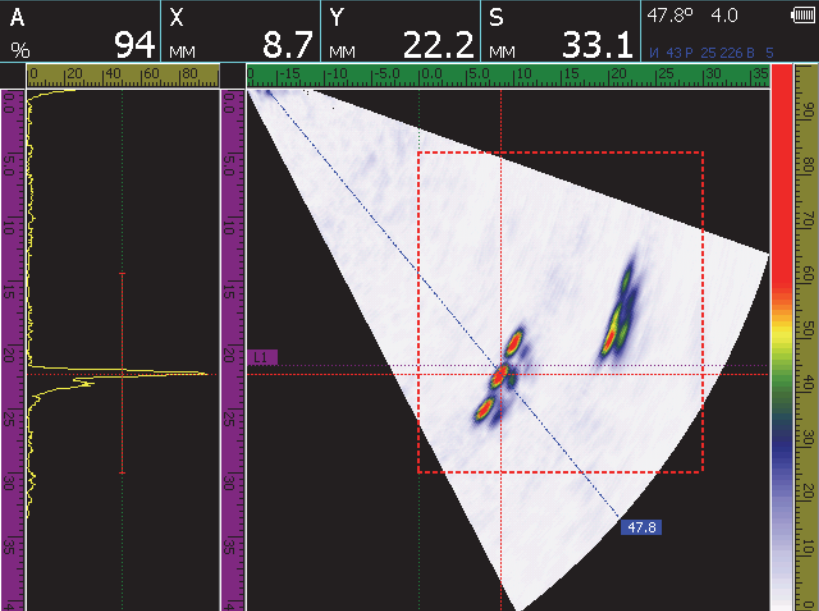819x611 pixels.
Task: Select the X mm position readout
Action: [x=240, y=31]
